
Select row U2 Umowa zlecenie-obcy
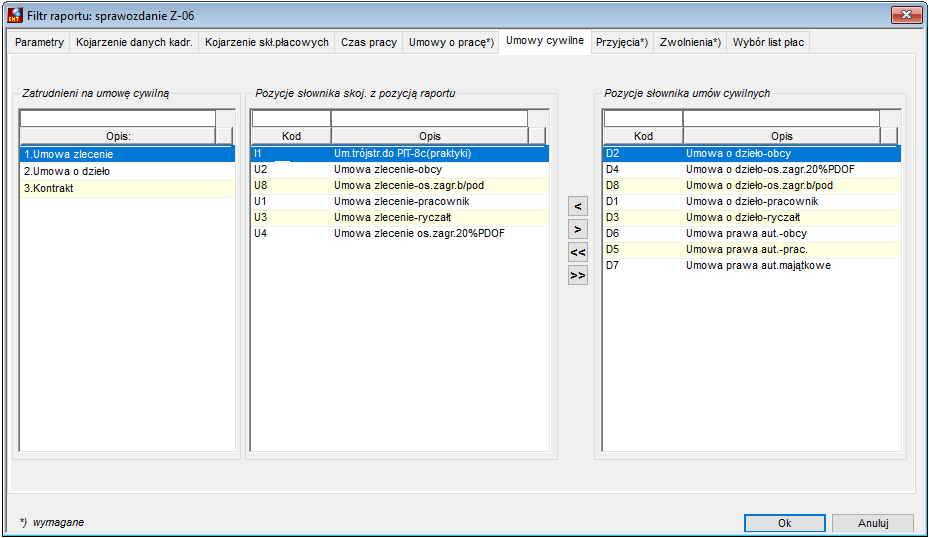point(400,169)
